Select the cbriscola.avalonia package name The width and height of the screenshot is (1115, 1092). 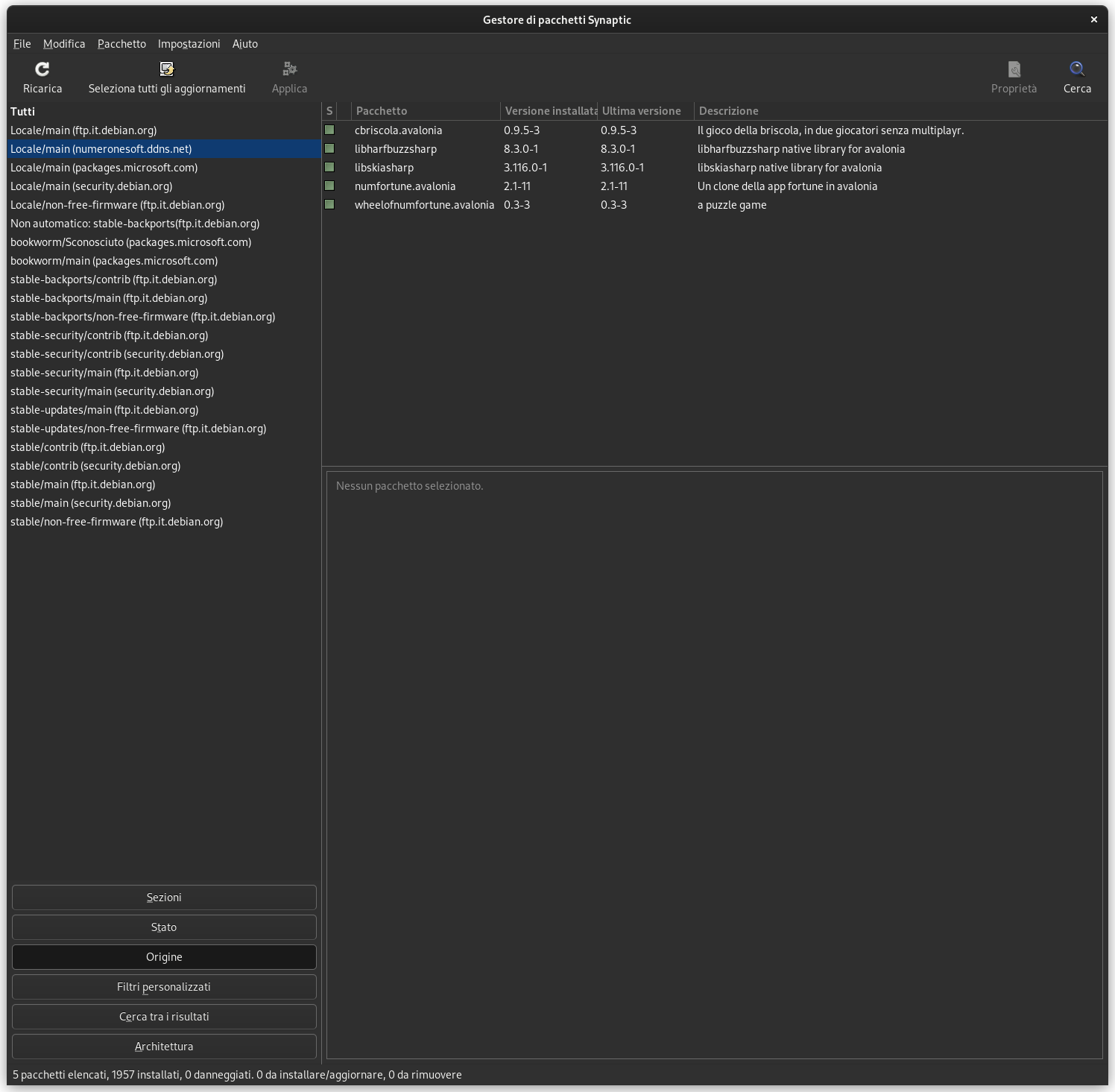[399, 130]
